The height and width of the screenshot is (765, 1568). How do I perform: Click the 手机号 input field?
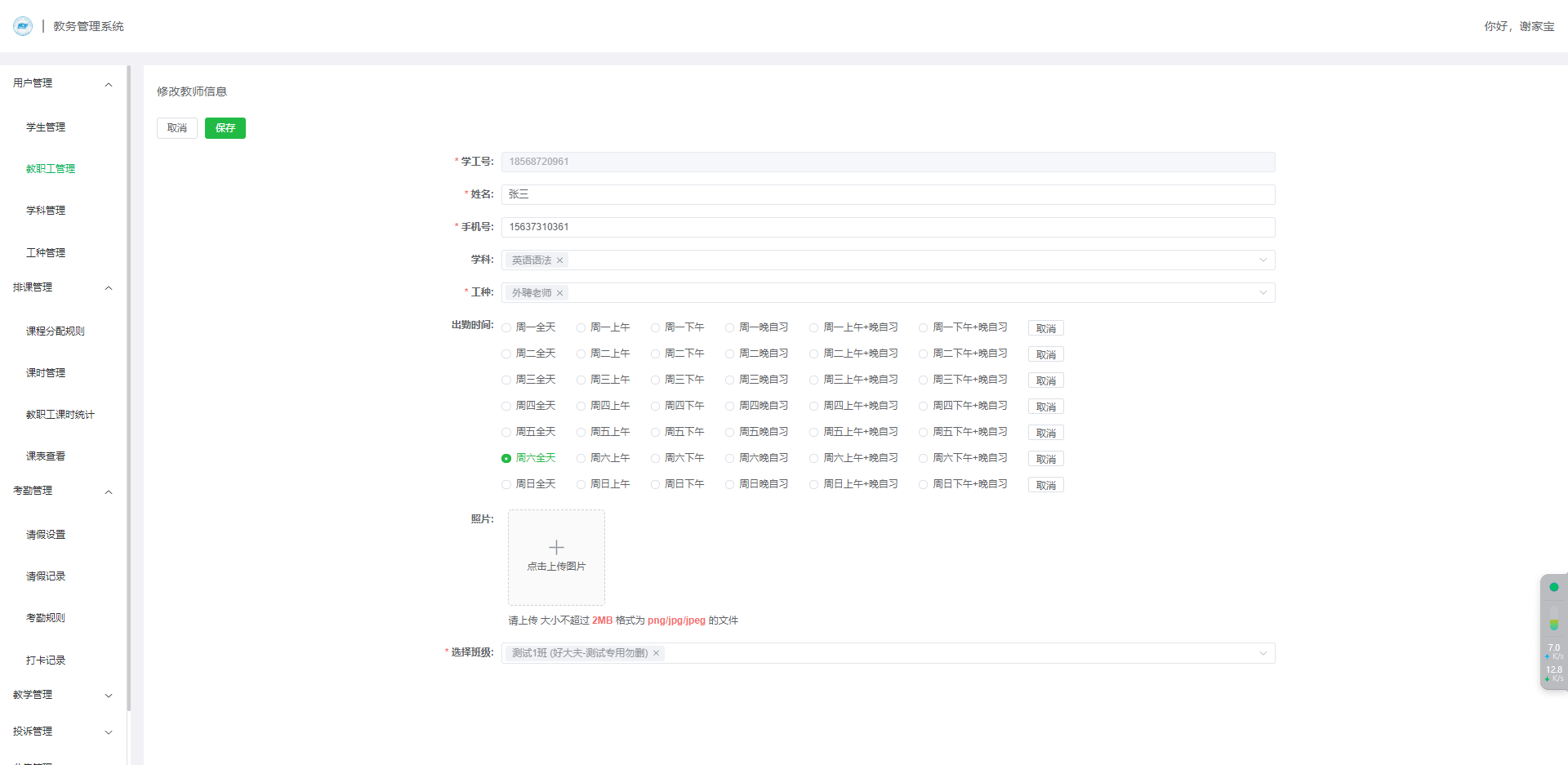tap(889, 227)
